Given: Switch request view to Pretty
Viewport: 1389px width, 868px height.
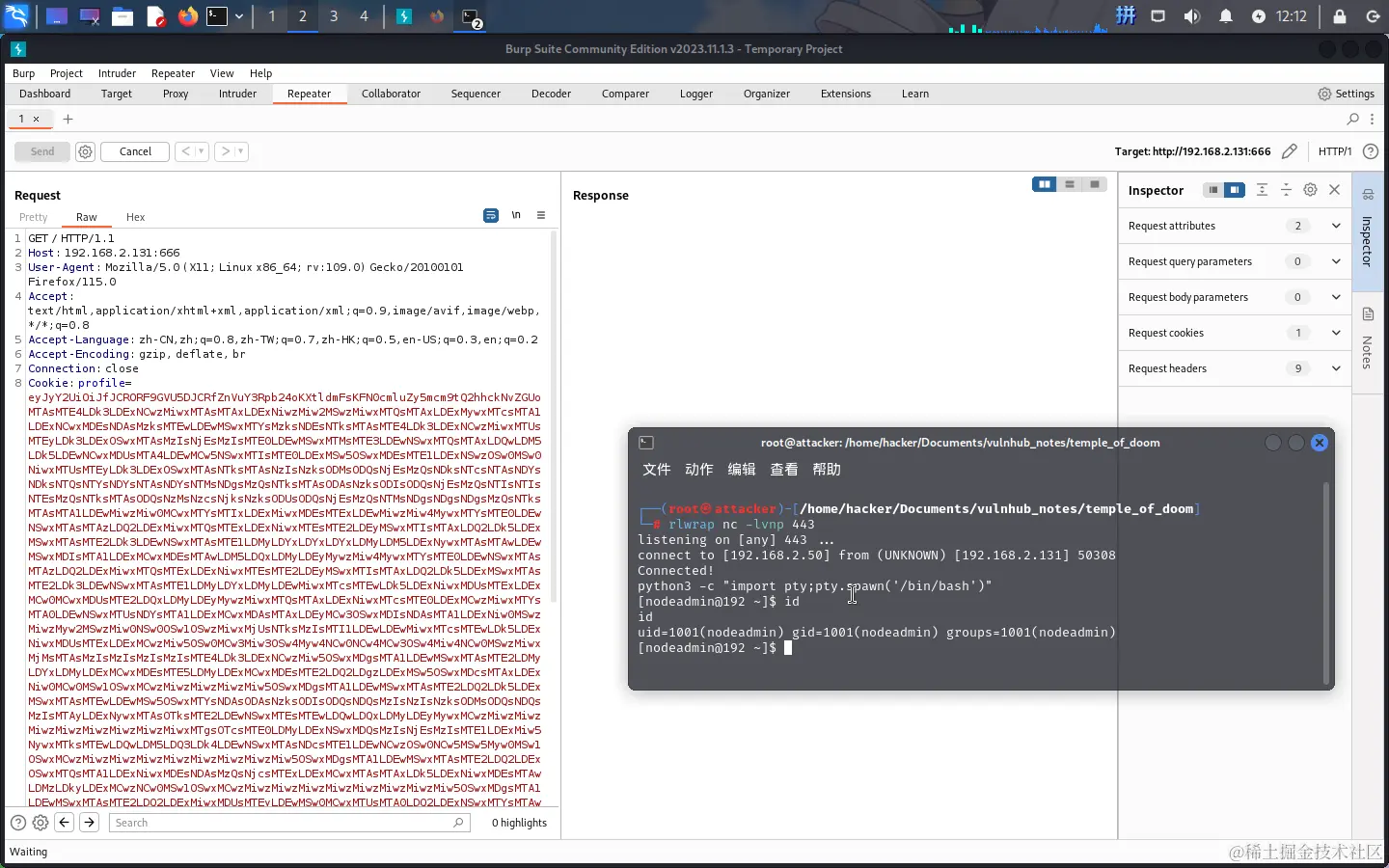Looking at the screenshot, I should click(x=33, y=217).
